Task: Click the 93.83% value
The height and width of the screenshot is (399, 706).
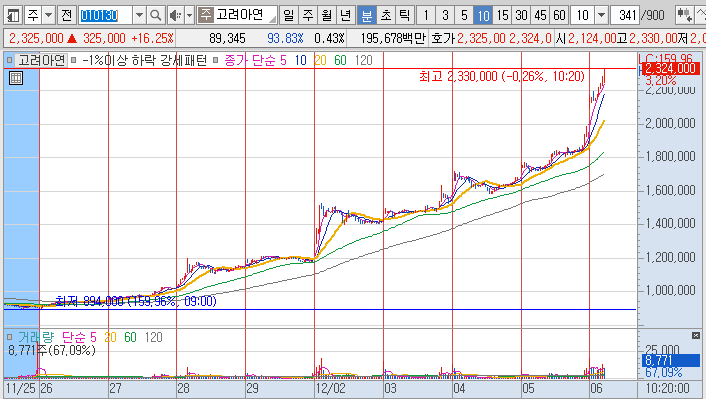Action: click(x=285, y=38)
